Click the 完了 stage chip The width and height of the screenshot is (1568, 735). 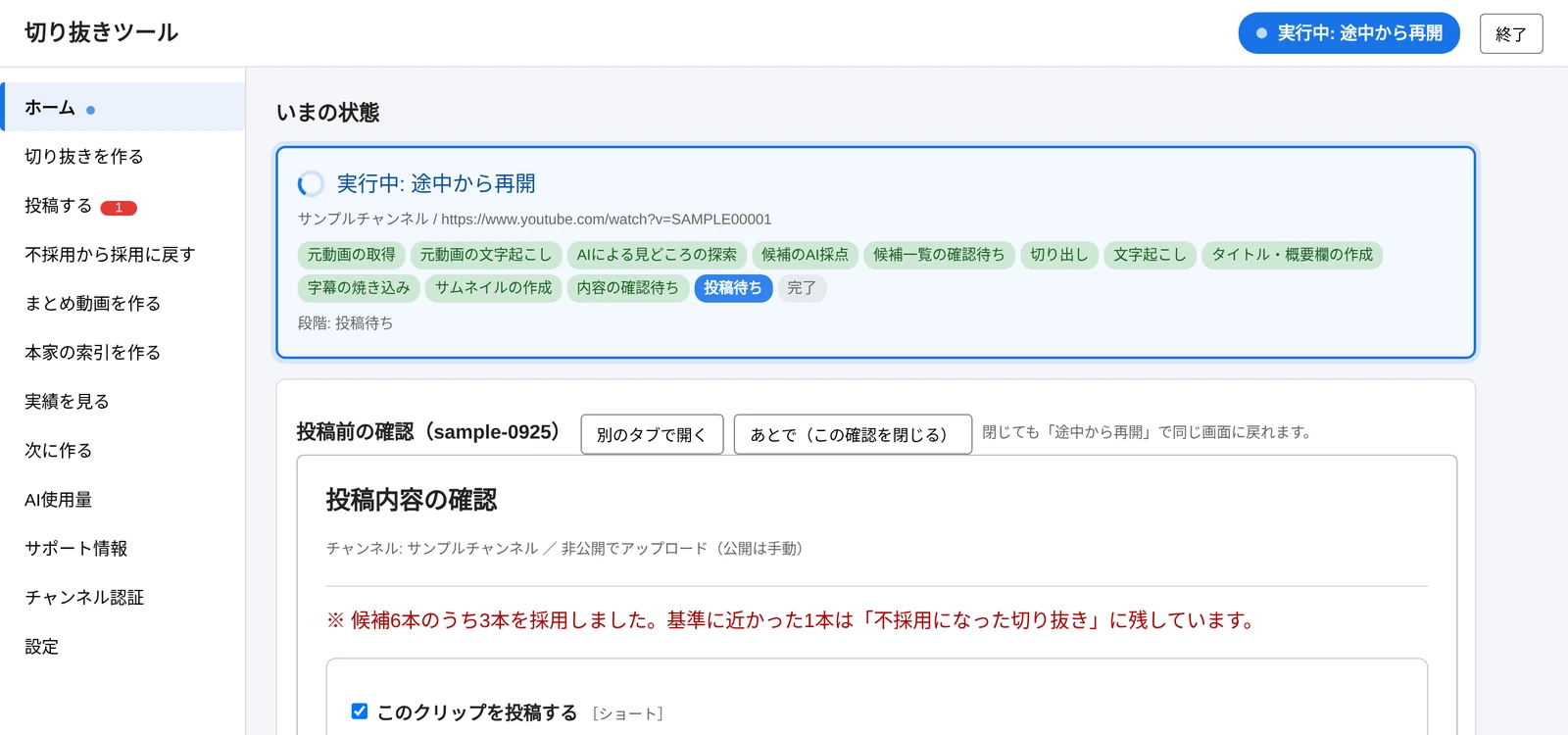(802, 288)
